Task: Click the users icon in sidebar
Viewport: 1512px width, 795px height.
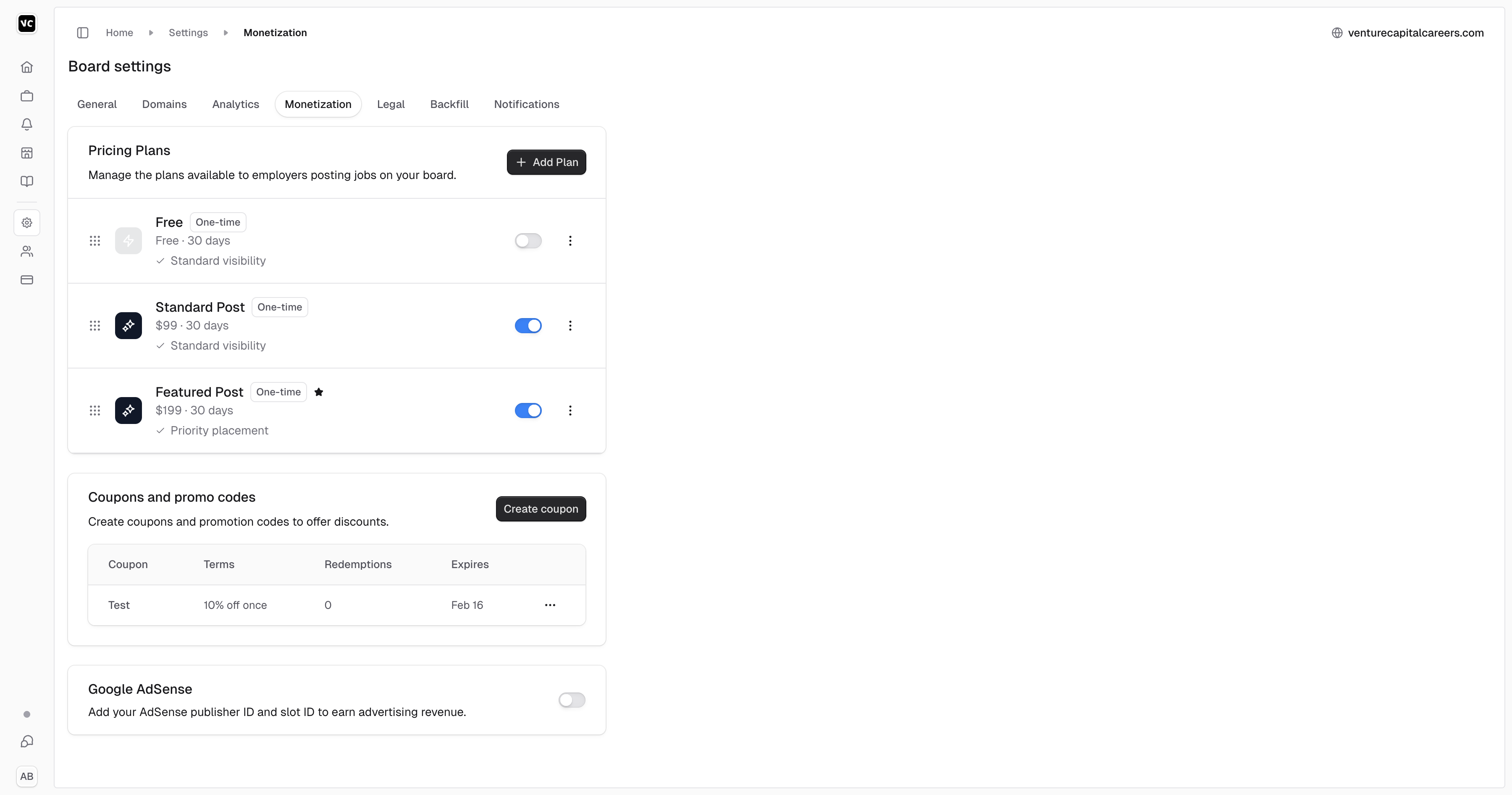Action: tap(27, 251)
